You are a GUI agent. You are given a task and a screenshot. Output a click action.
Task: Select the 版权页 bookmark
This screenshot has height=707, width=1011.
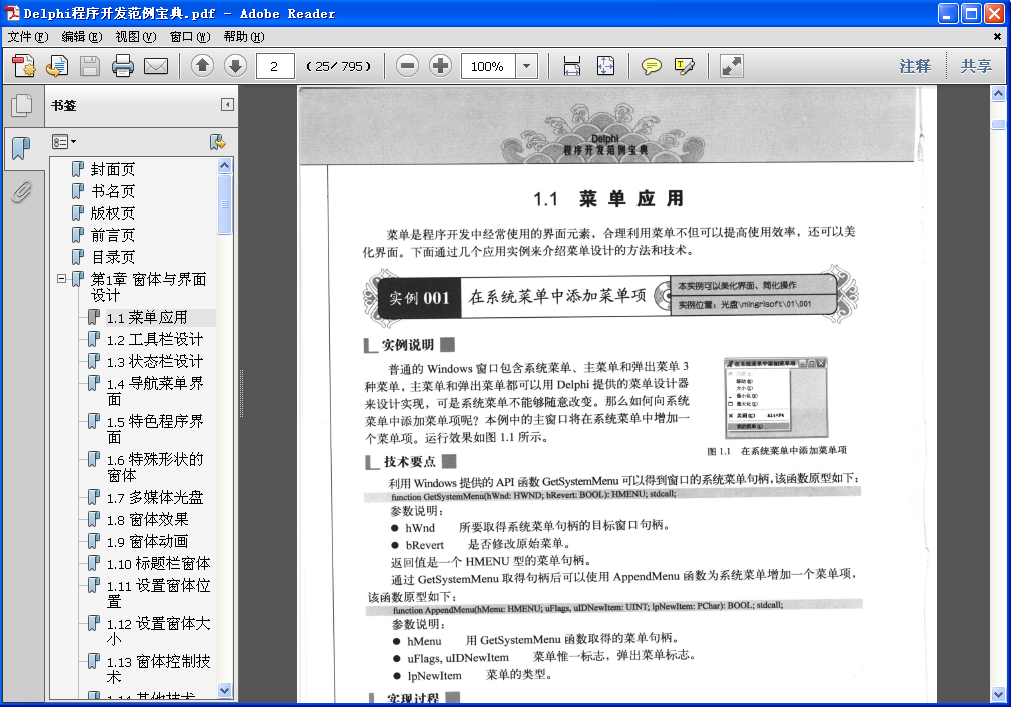tap(113, 213)
